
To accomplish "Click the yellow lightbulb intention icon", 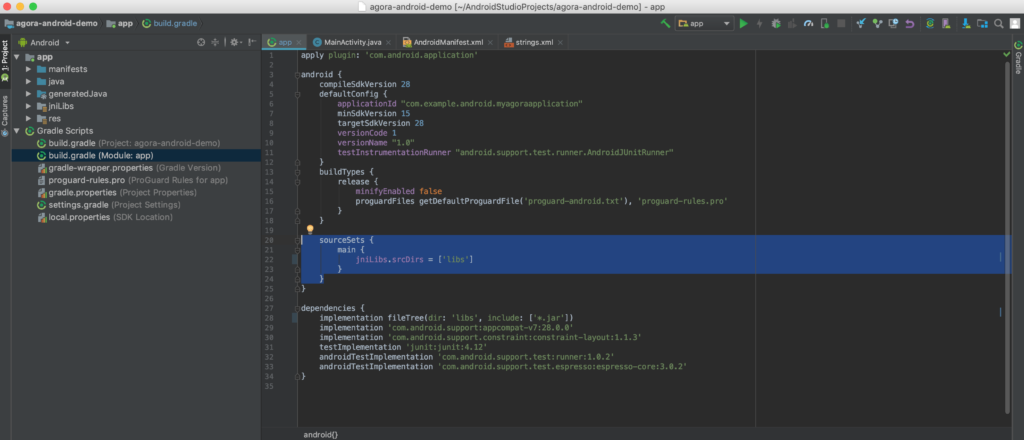I will (310, 229).
